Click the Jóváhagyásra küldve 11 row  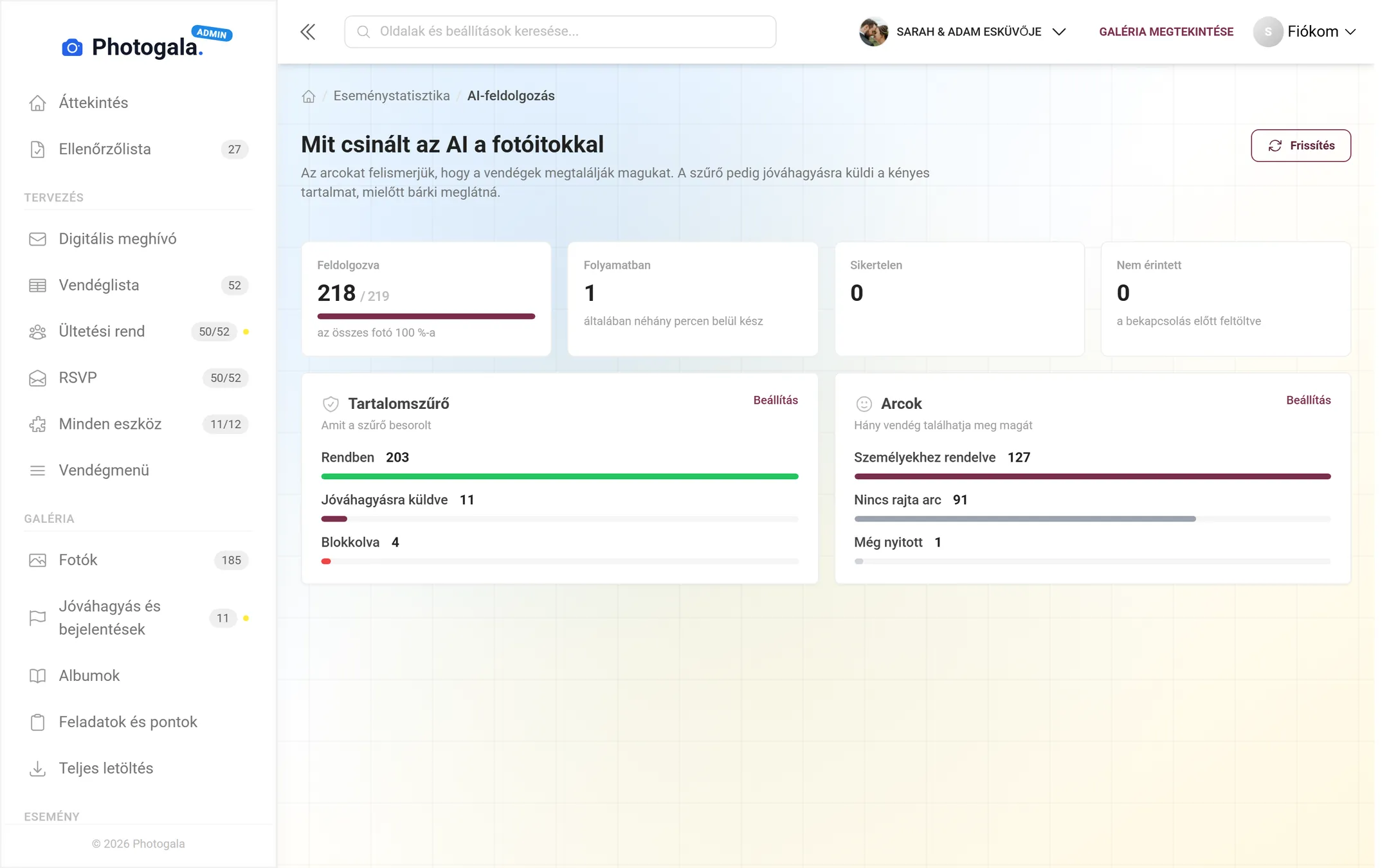point(559,508)
